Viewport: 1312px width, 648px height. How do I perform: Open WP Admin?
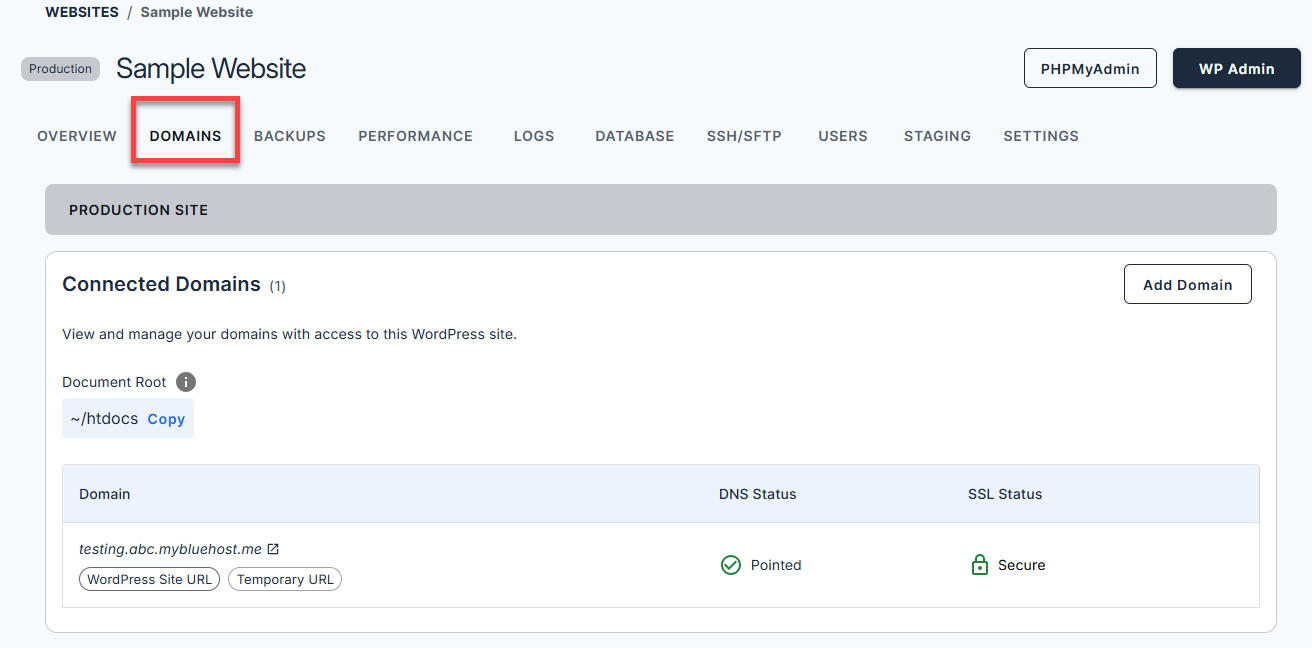point(1237,68)
